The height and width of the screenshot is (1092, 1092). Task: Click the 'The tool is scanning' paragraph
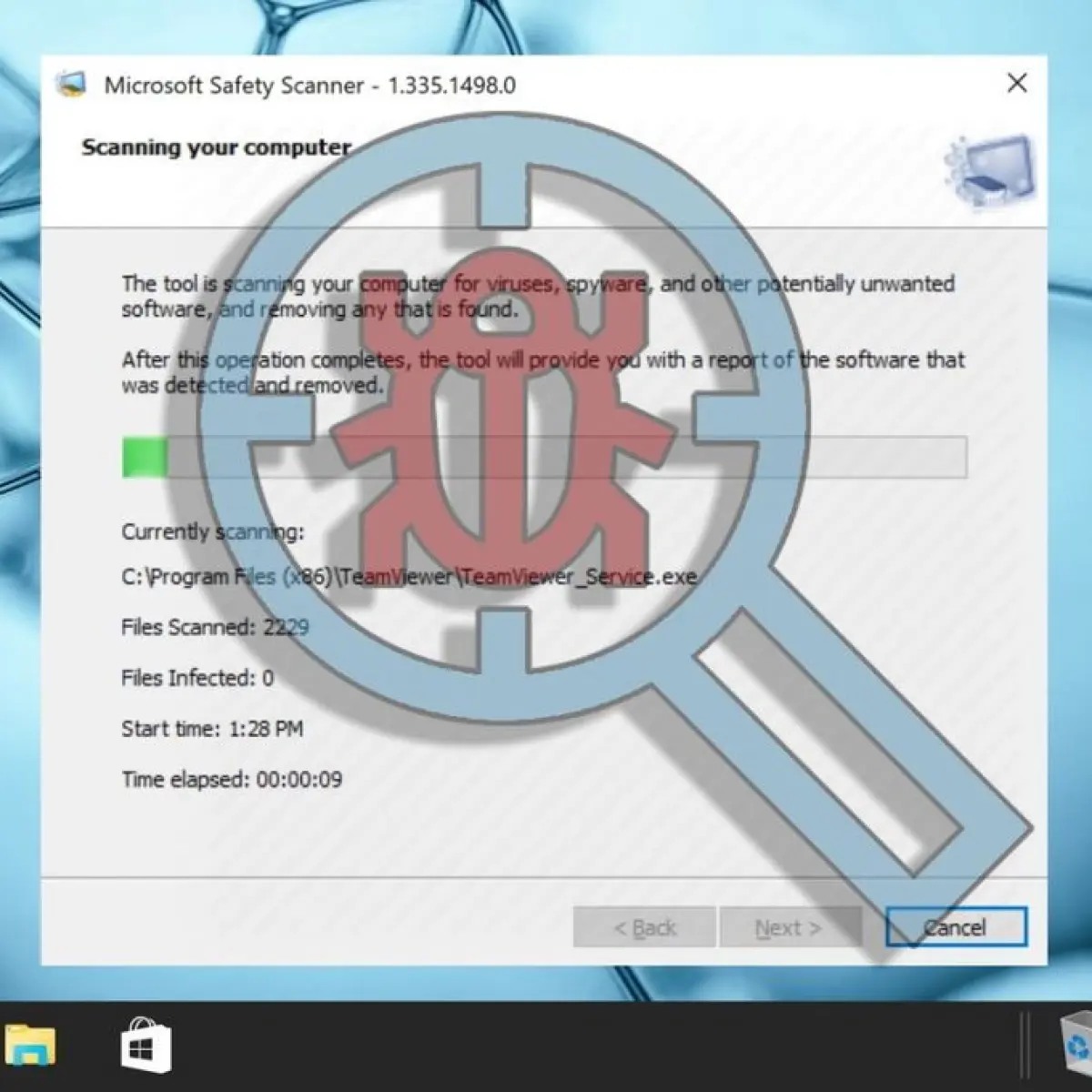coord(538,297)
